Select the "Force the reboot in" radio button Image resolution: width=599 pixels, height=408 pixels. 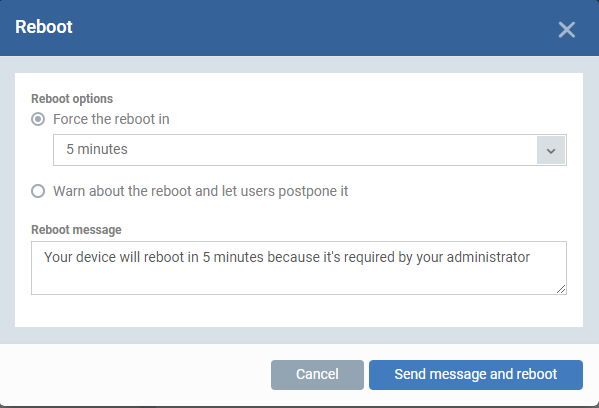pos(38,119)
